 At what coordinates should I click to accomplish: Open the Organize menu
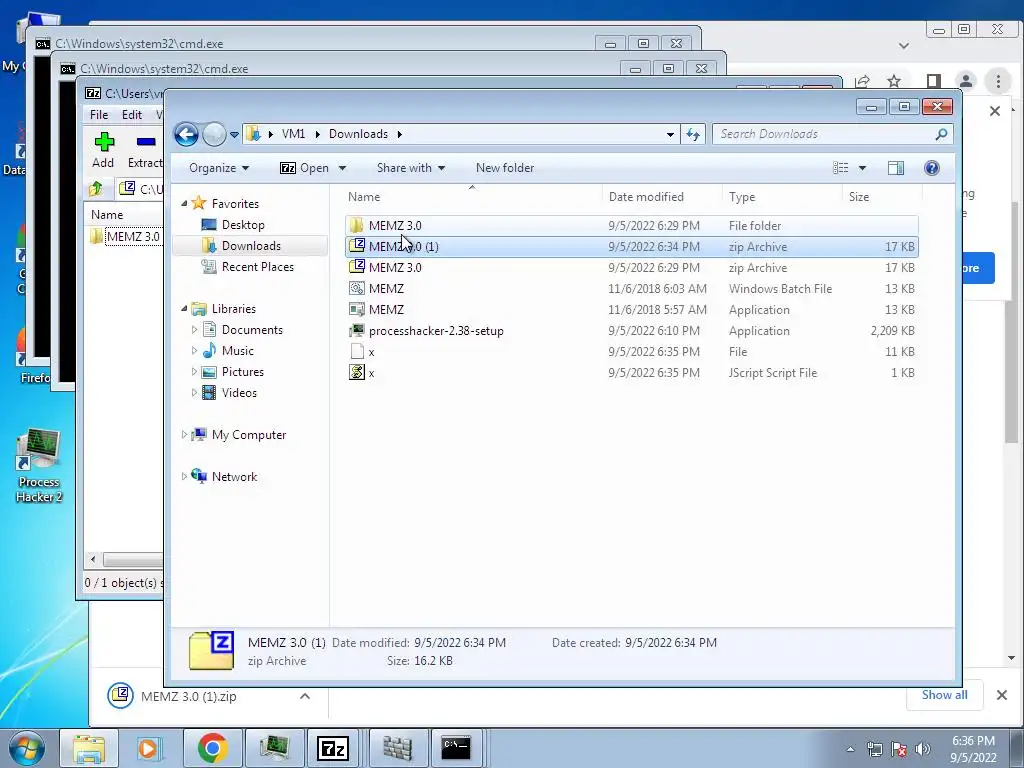pyautogui.click(x=219, y=168)
